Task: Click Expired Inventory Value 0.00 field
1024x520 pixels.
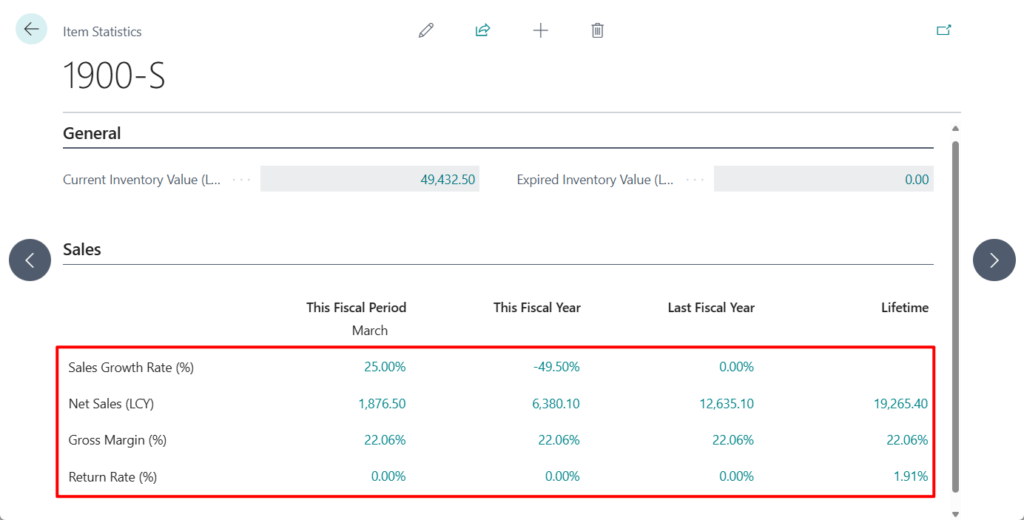Action: click(823, 180)
